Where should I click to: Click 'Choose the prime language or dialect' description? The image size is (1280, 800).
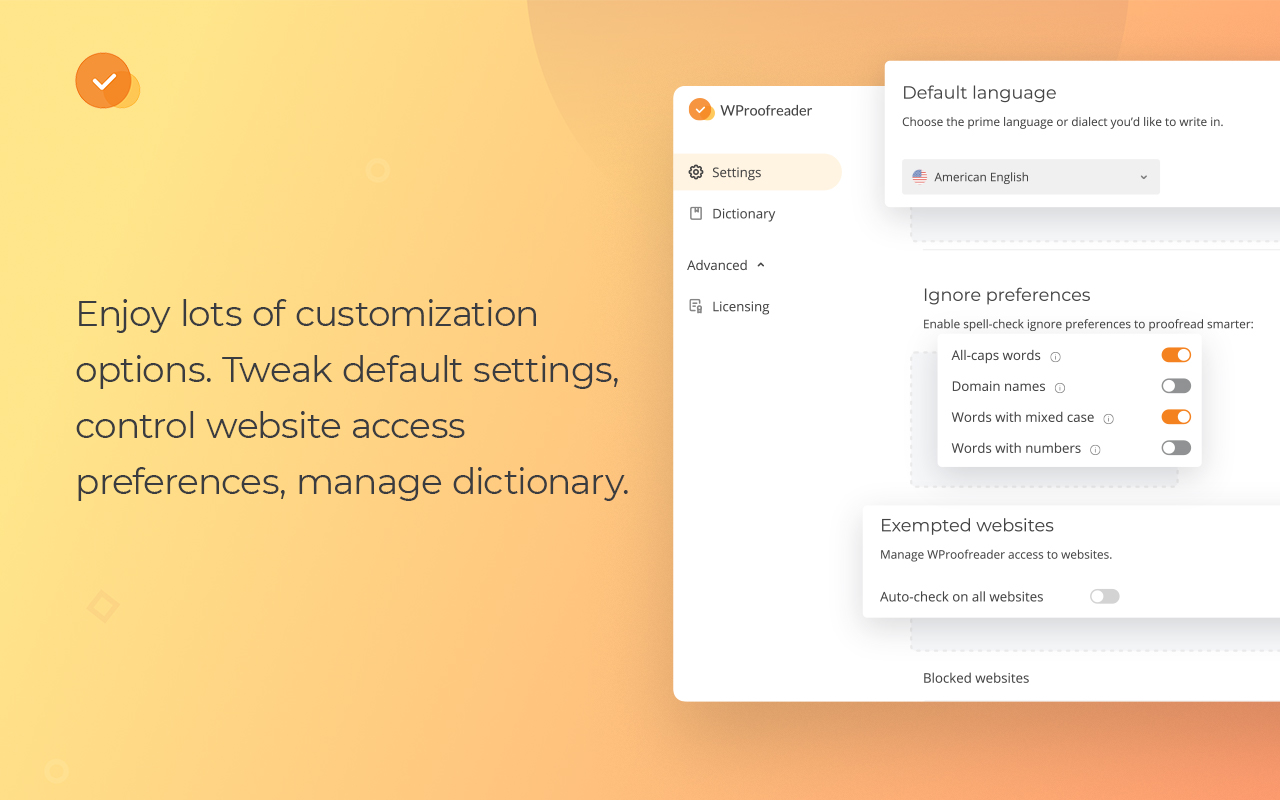point(1062,122)
